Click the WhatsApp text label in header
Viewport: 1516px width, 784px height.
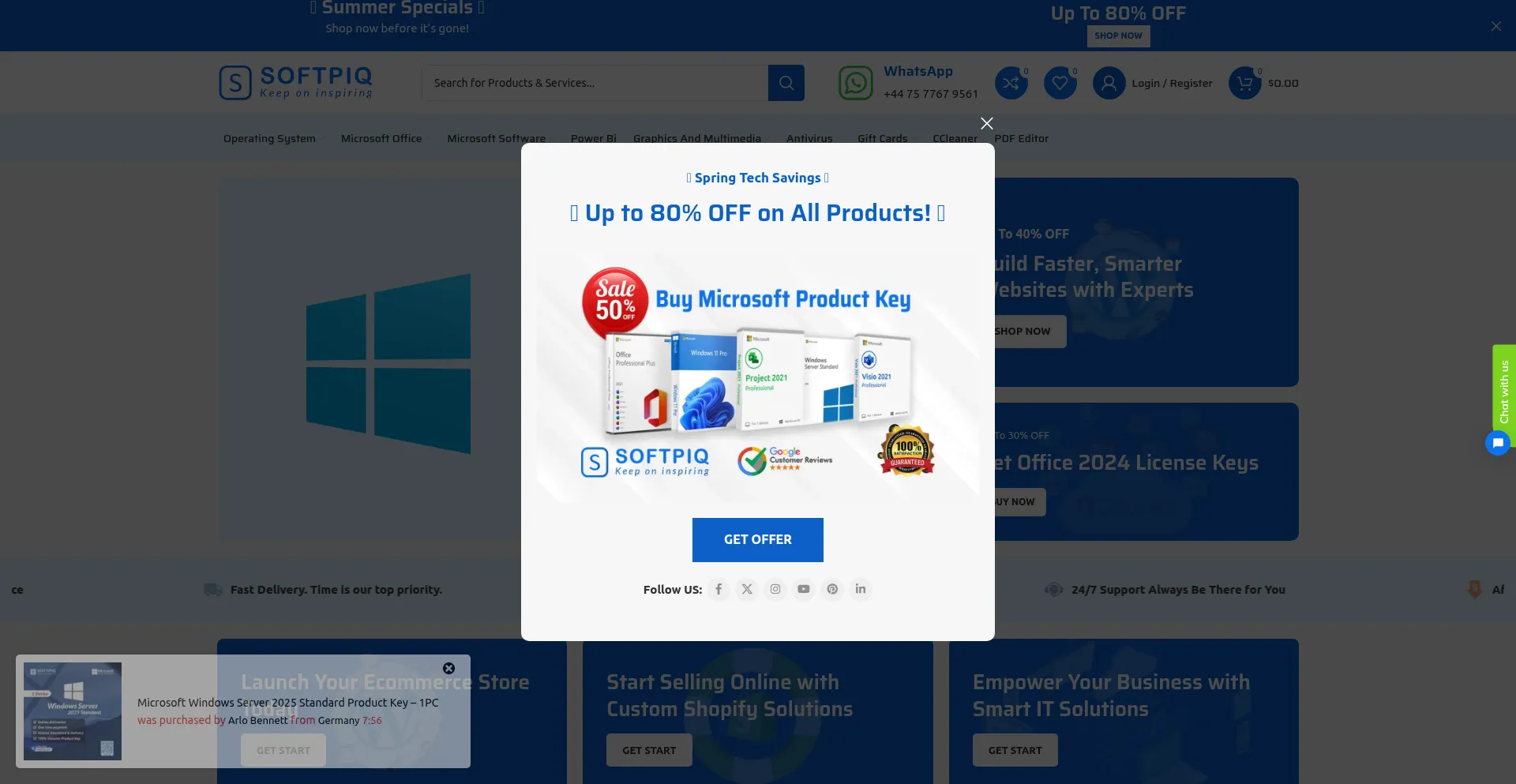pyautogui.click(x=918, y=71)
